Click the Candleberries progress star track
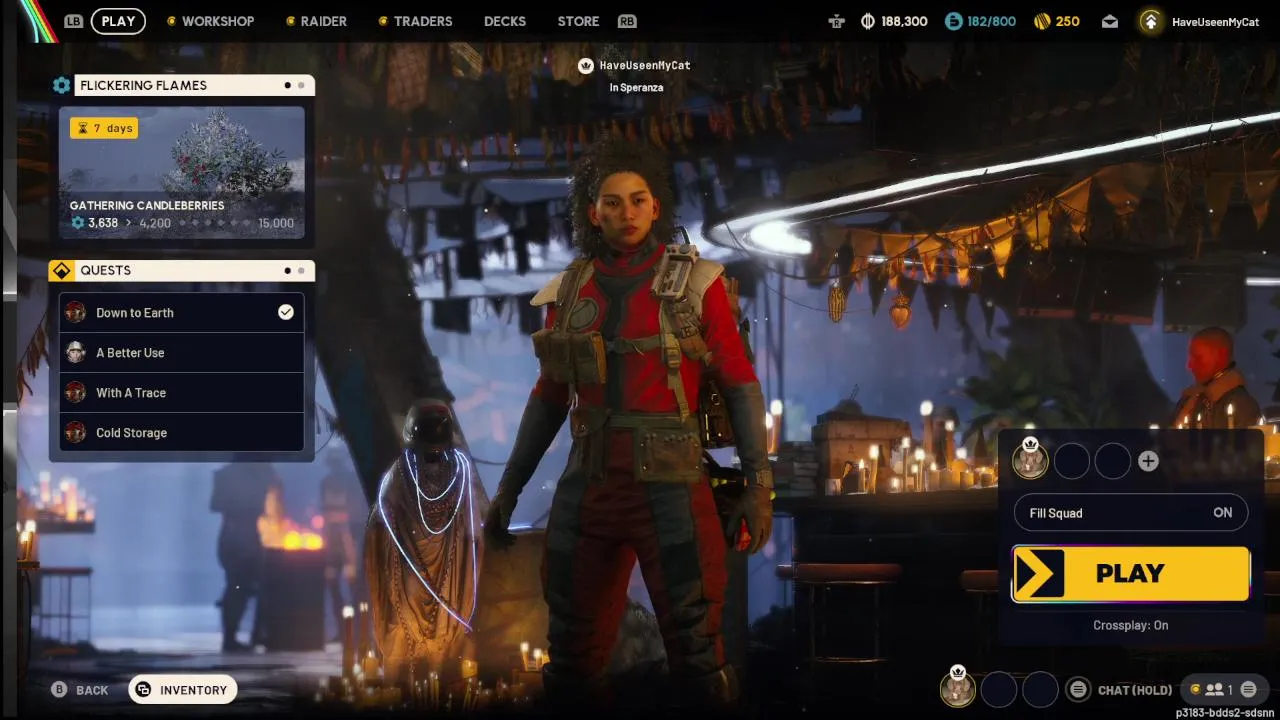This screenshot has width=1280, height=720. tap(214, 223)
